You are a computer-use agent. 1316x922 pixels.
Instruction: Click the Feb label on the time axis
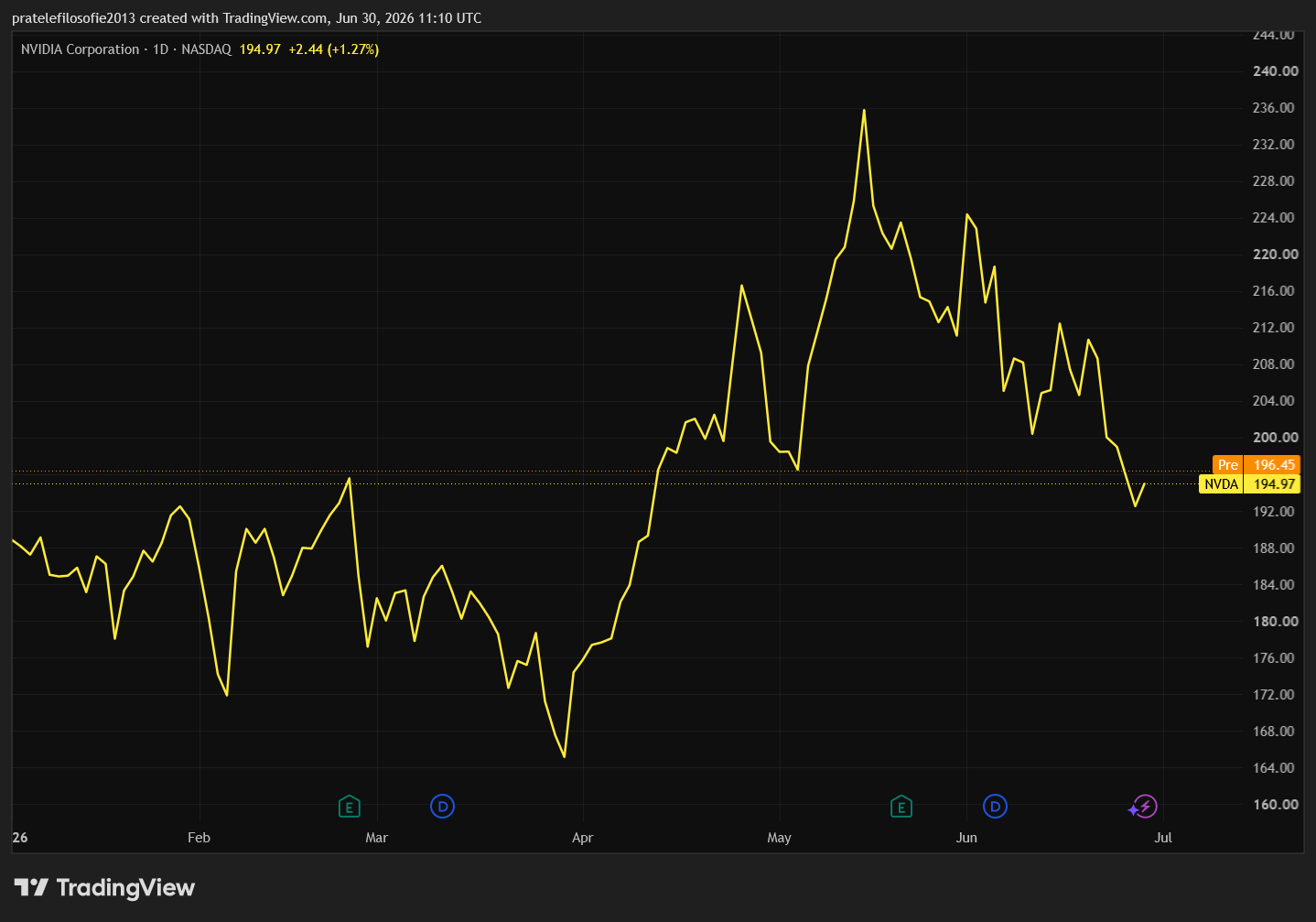199,838
